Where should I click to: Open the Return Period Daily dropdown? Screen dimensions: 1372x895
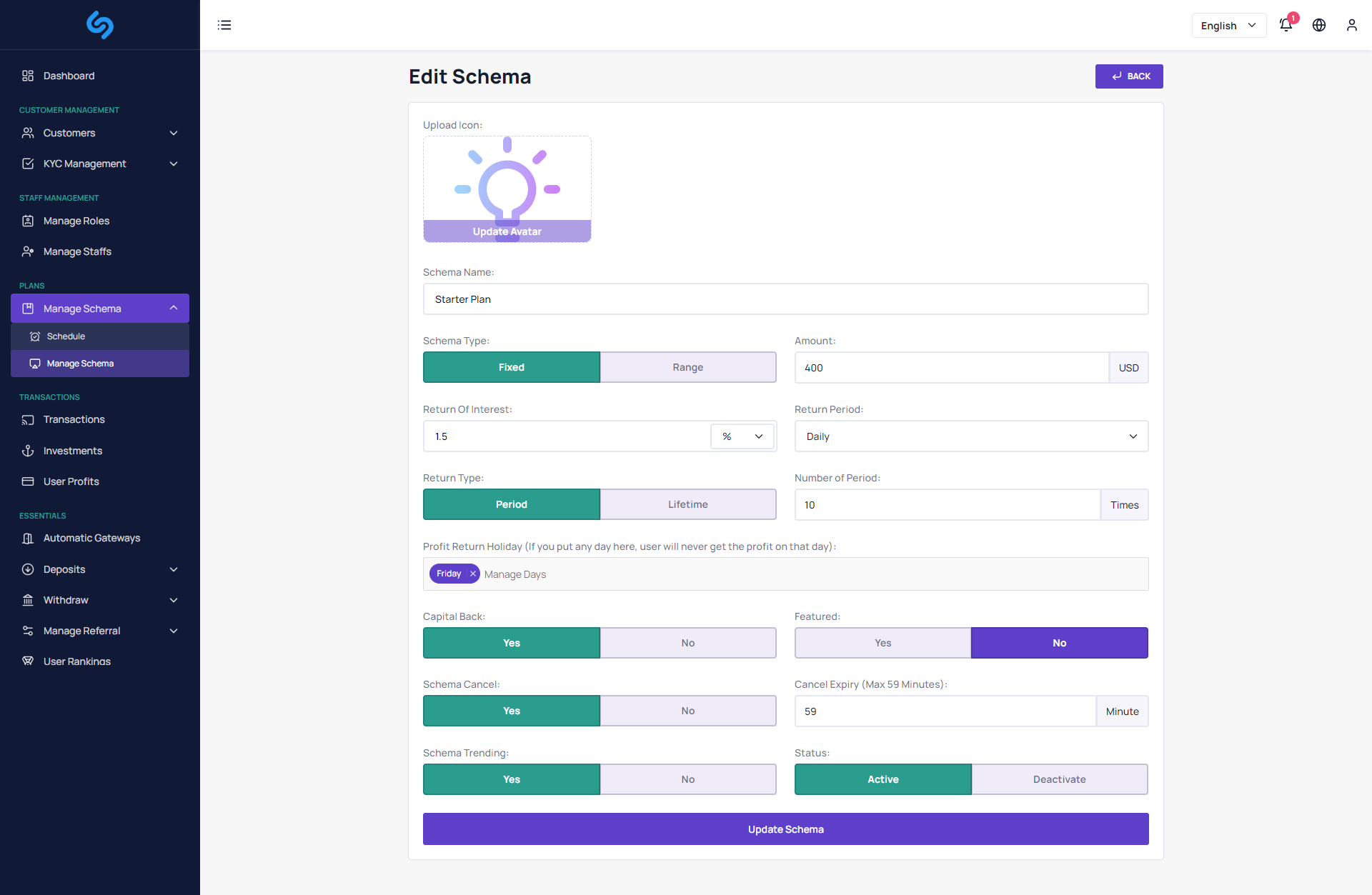coord(971,436)
